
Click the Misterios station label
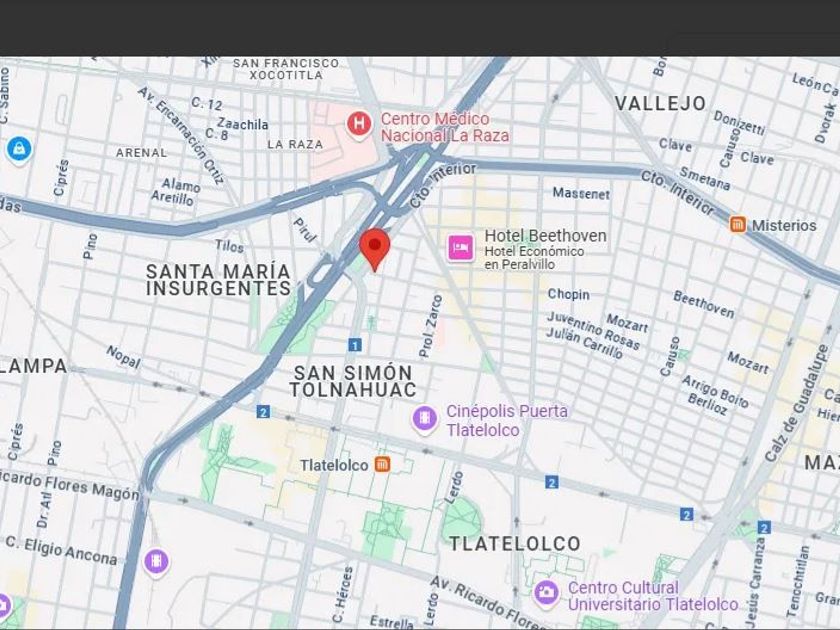tap(784, 226)
